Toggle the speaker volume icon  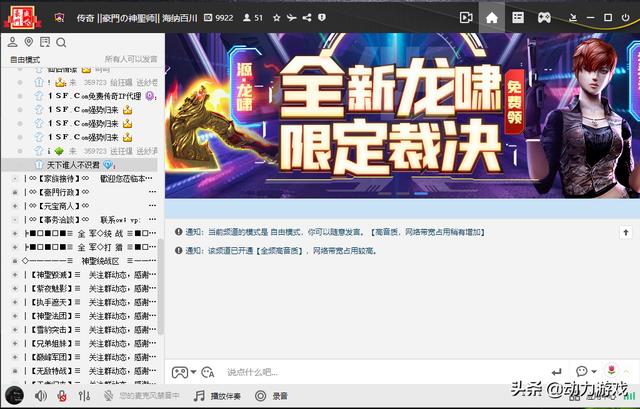coord(40,396)
